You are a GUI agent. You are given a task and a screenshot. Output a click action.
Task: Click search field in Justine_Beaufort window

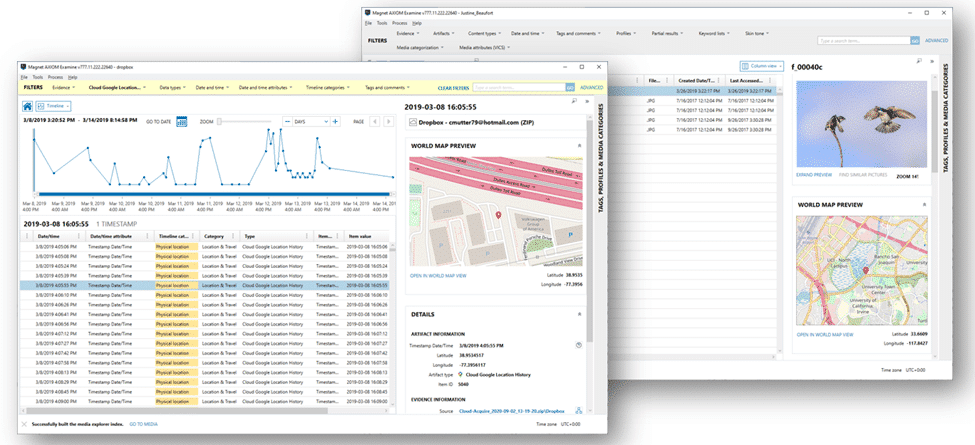(864, 40)
